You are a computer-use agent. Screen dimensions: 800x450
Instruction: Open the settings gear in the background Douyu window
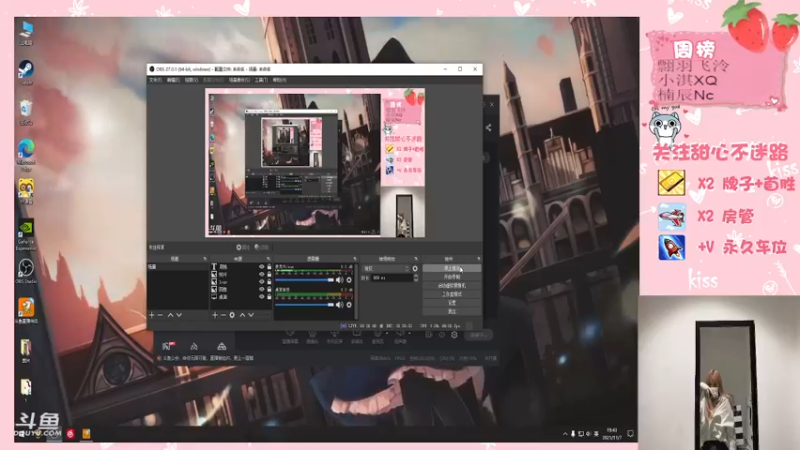(x=454, y=335)
